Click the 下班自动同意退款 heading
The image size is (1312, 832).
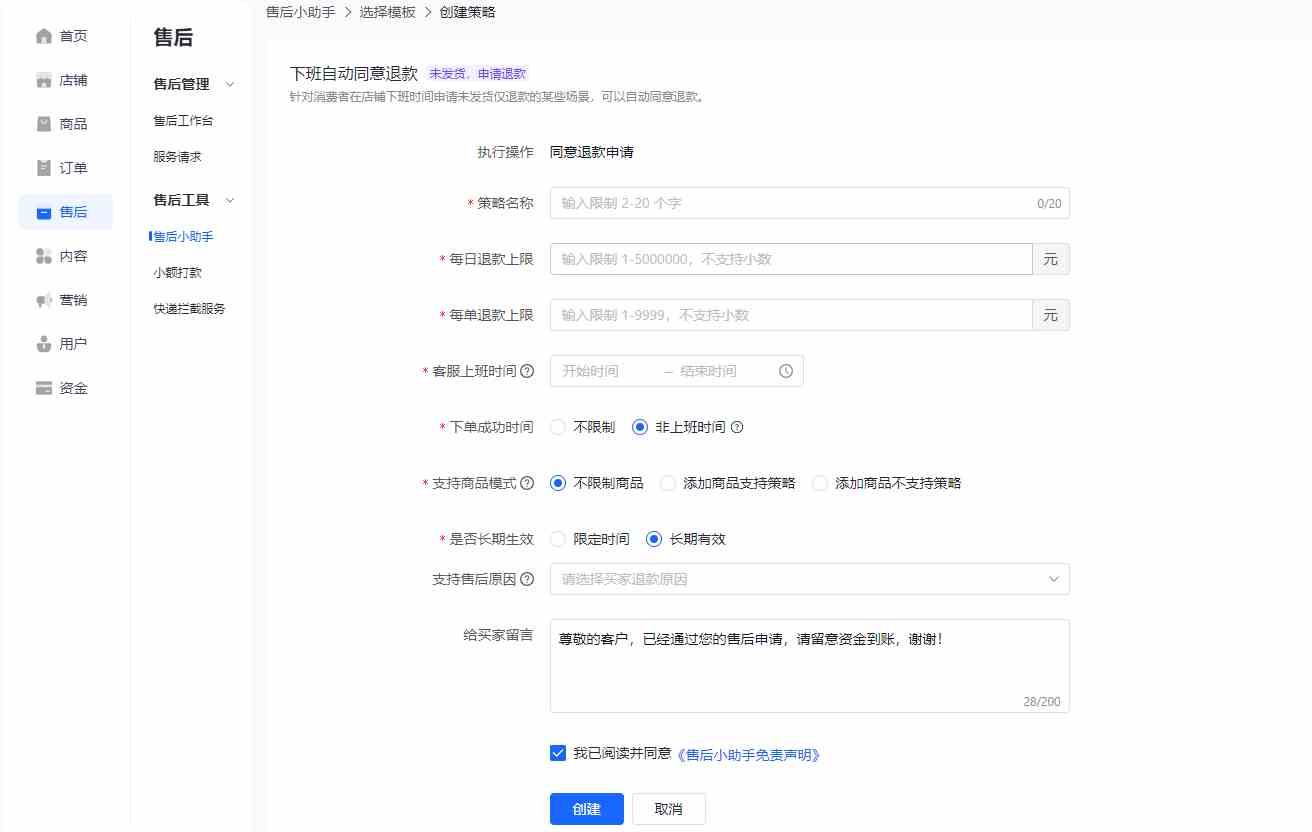(x=353, y=73)
